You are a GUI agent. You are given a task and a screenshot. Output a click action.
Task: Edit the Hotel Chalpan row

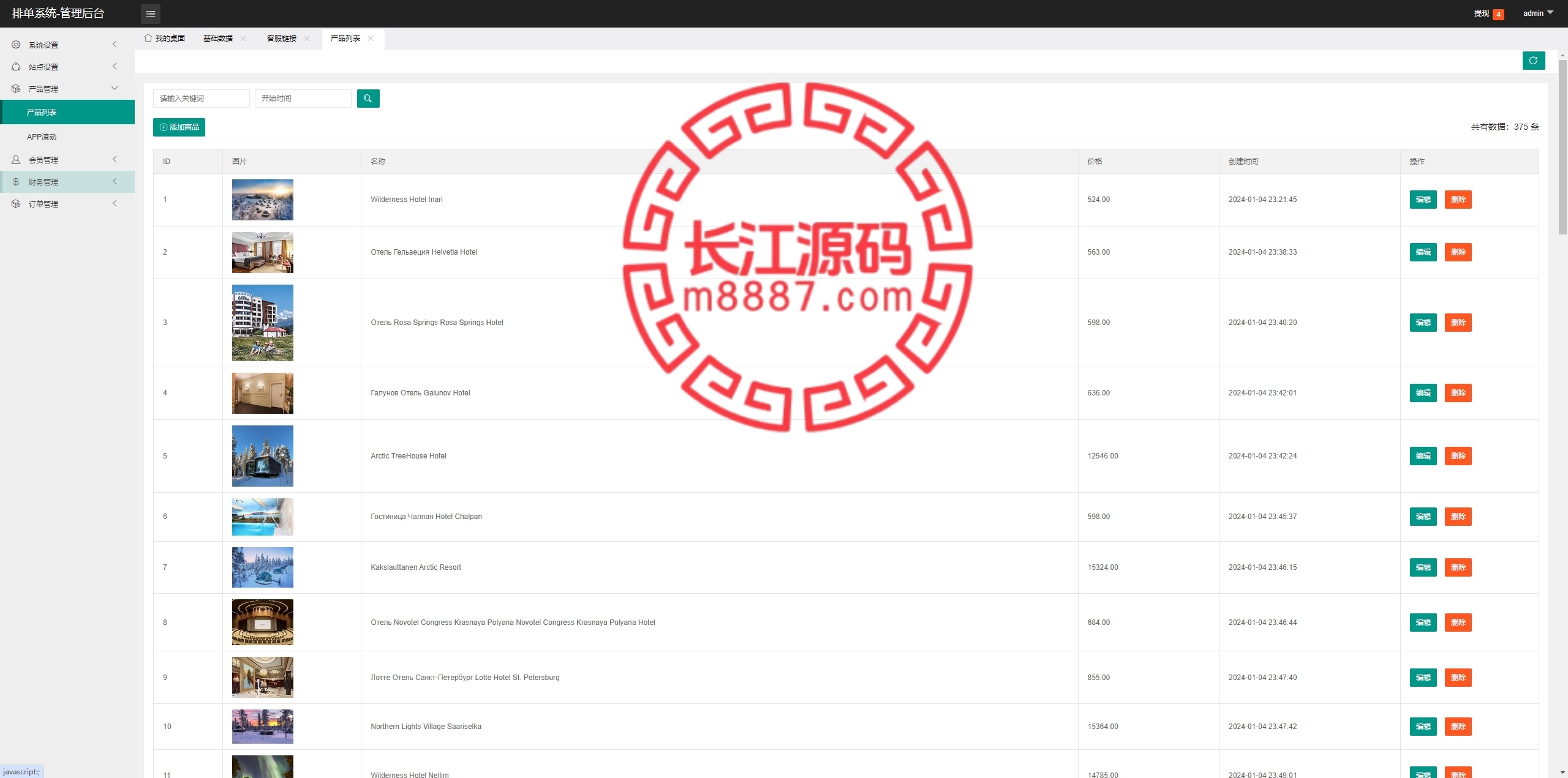point(1423,517)
